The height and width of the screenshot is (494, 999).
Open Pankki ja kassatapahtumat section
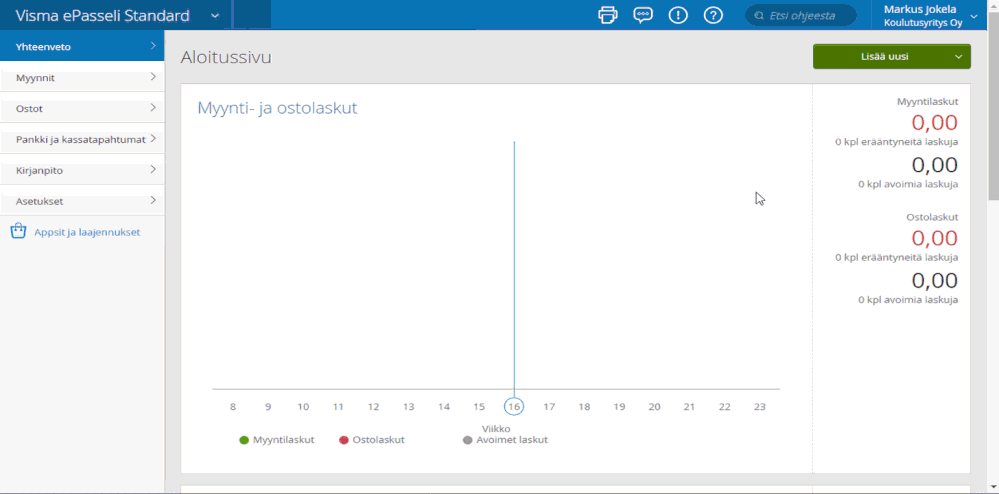pos(82,138)
